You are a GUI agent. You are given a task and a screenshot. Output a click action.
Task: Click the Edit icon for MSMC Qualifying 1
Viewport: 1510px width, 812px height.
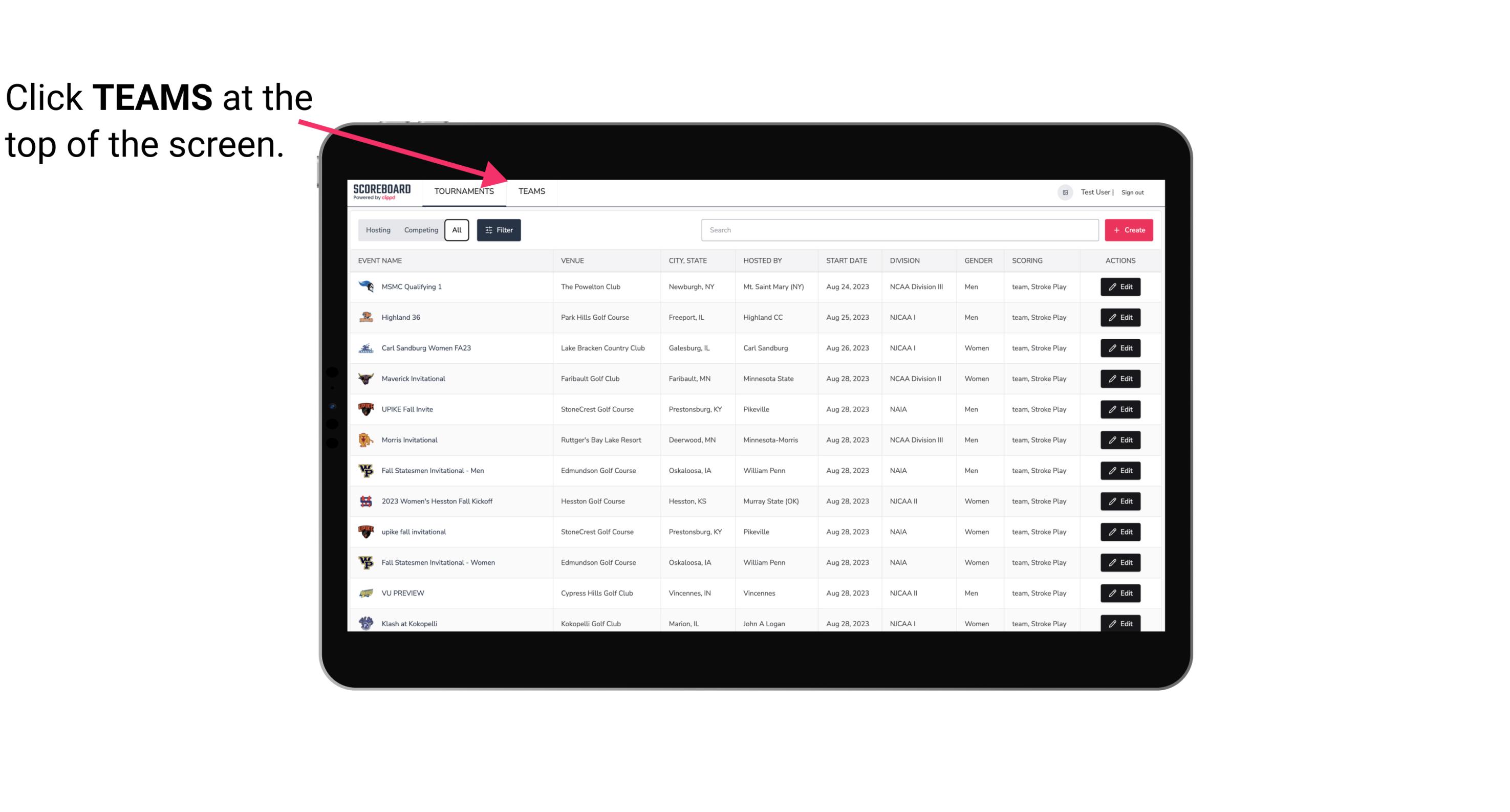pyautogui.click(x=1121, y=287)
